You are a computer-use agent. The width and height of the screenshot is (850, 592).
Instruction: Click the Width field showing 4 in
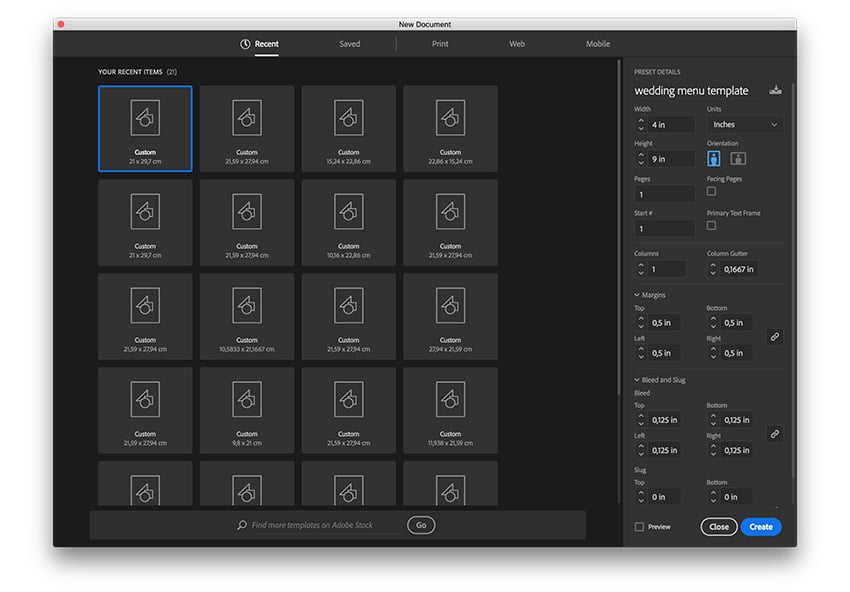672,125
